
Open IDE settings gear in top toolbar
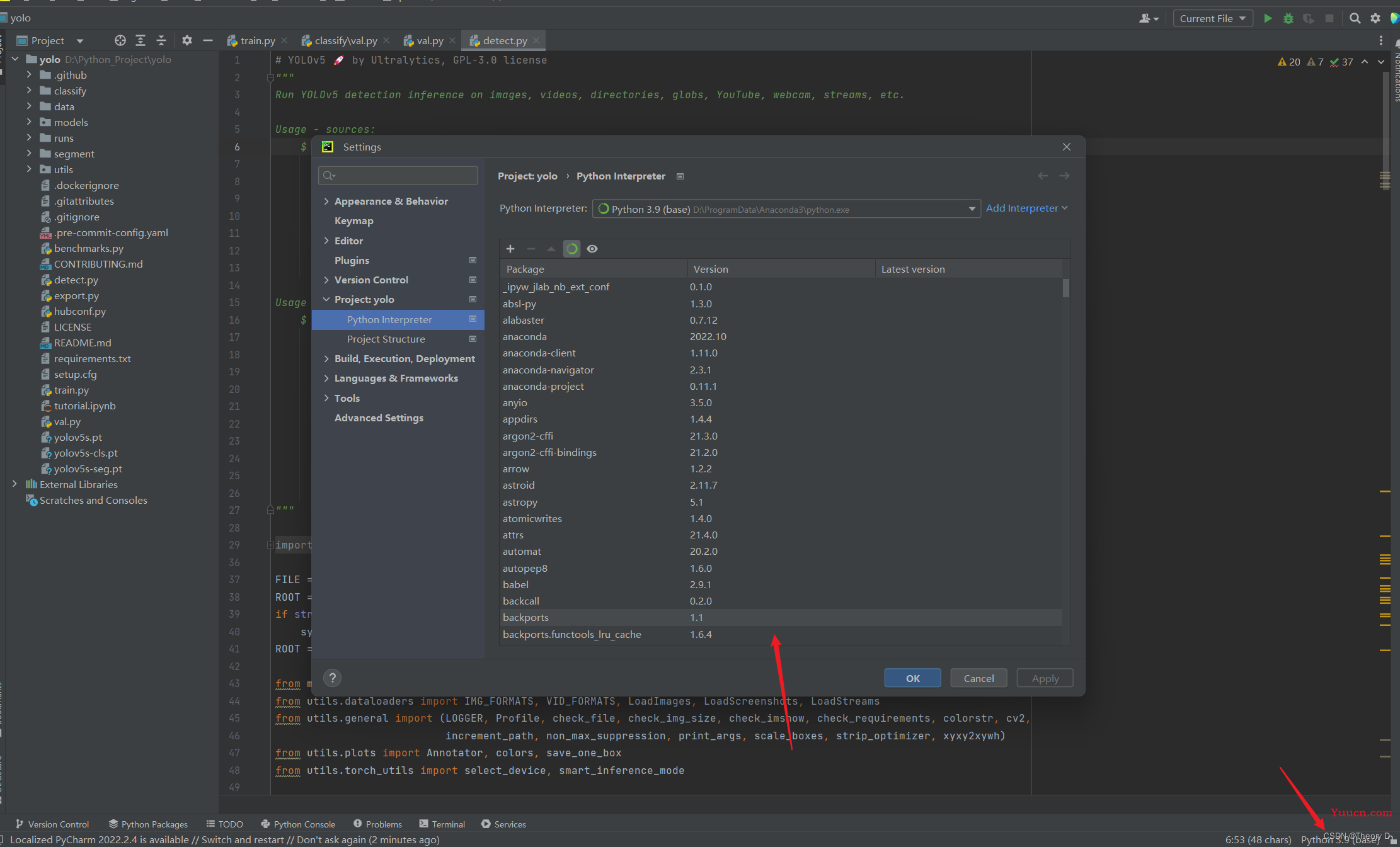click(1375, 18)
